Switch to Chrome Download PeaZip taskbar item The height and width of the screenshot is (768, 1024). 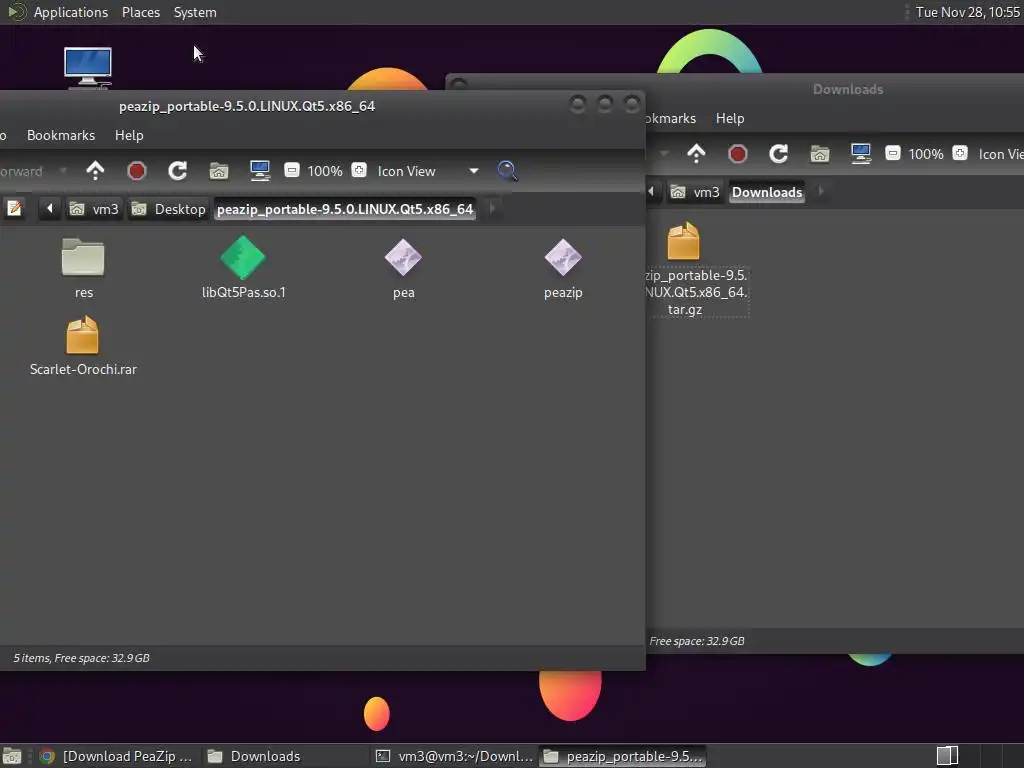(116, 756)
